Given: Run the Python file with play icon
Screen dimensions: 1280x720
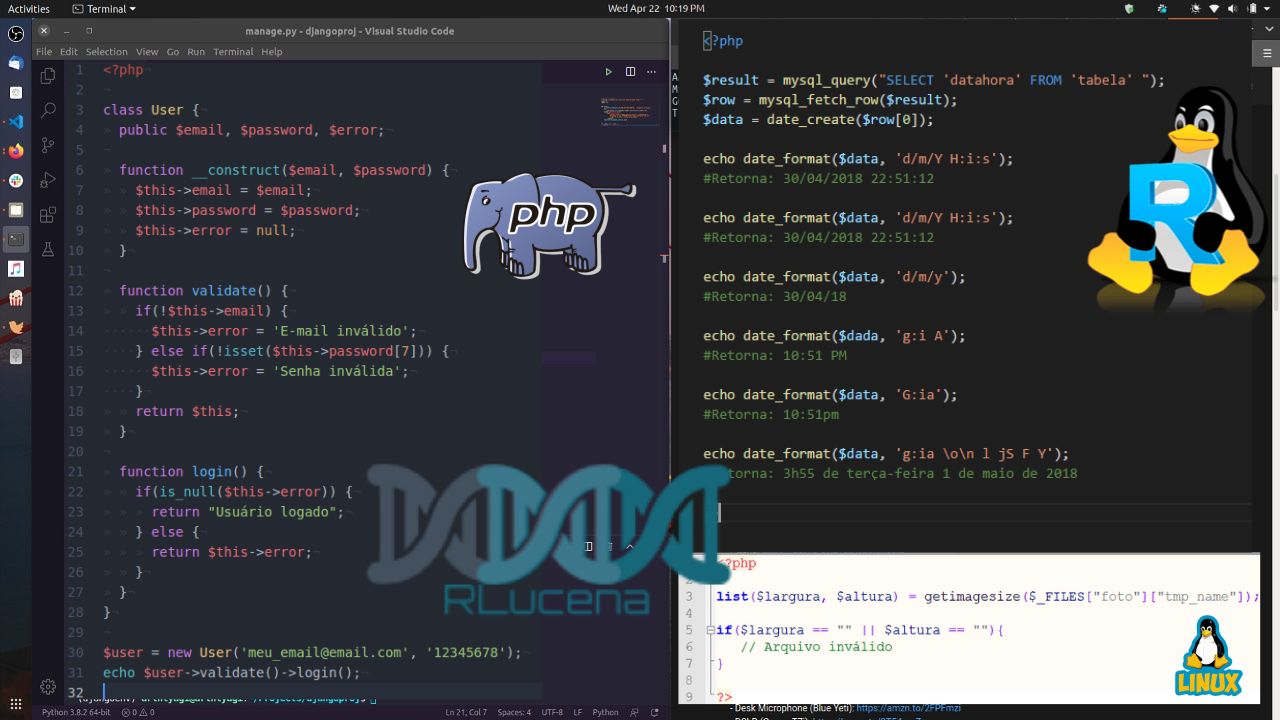Looking at the screenshot, I should point(608,72).
